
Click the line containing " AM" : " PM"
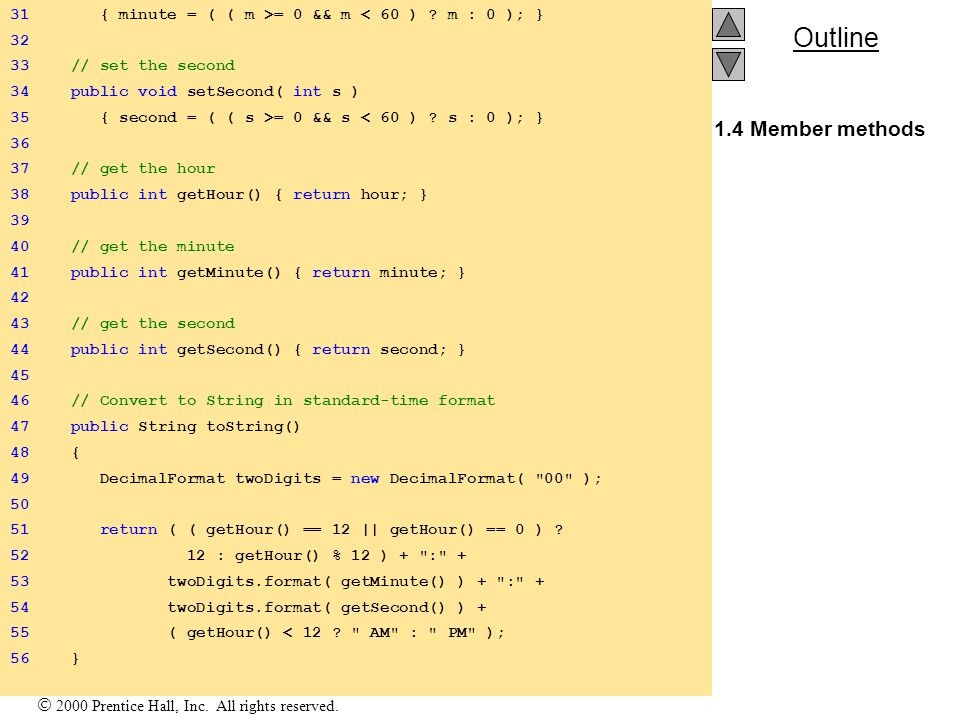pyautogui.click(x=336, y=632)
